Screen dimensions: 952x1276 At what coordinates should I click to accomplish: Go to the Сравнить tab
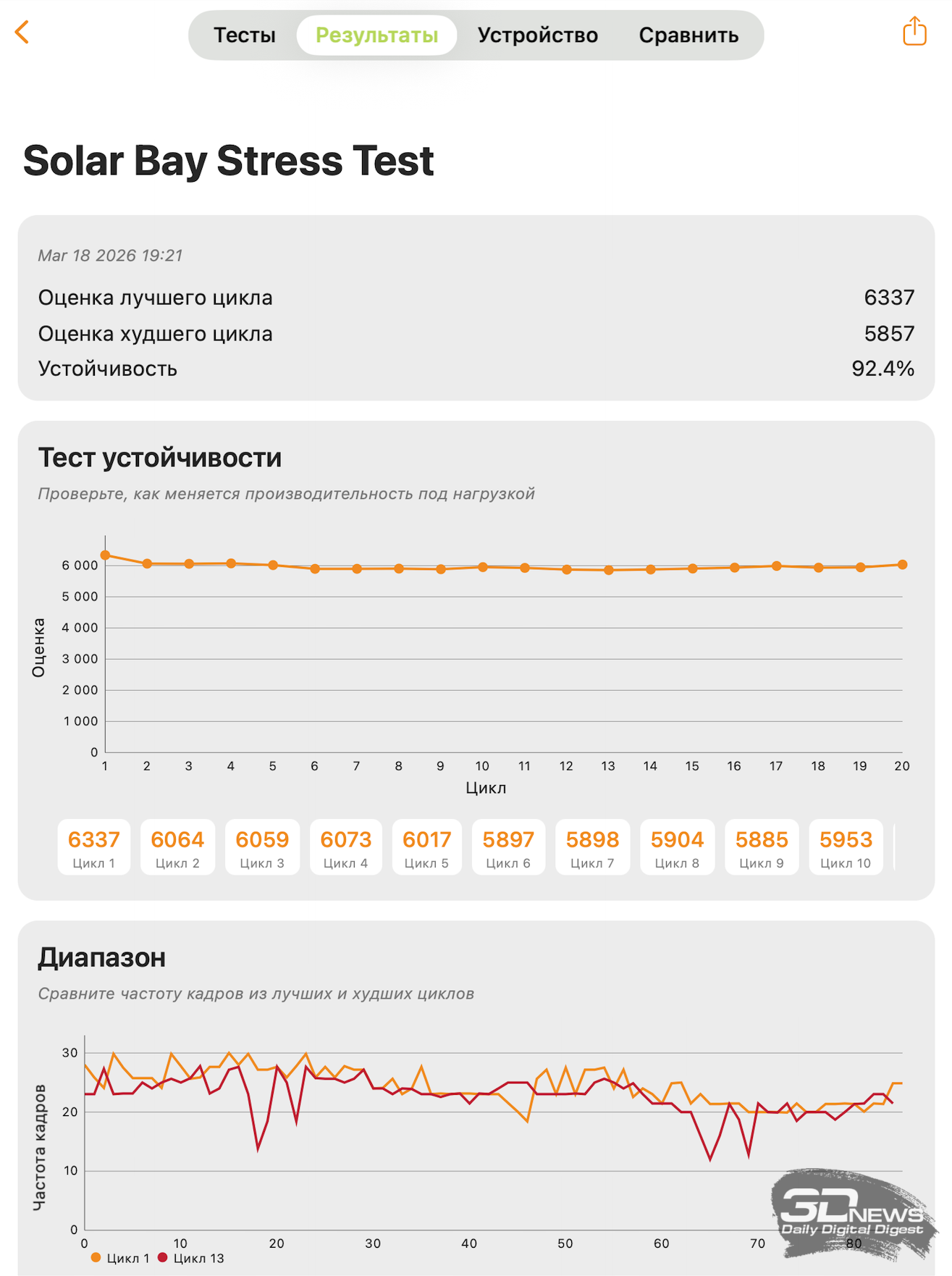(688, 35)
